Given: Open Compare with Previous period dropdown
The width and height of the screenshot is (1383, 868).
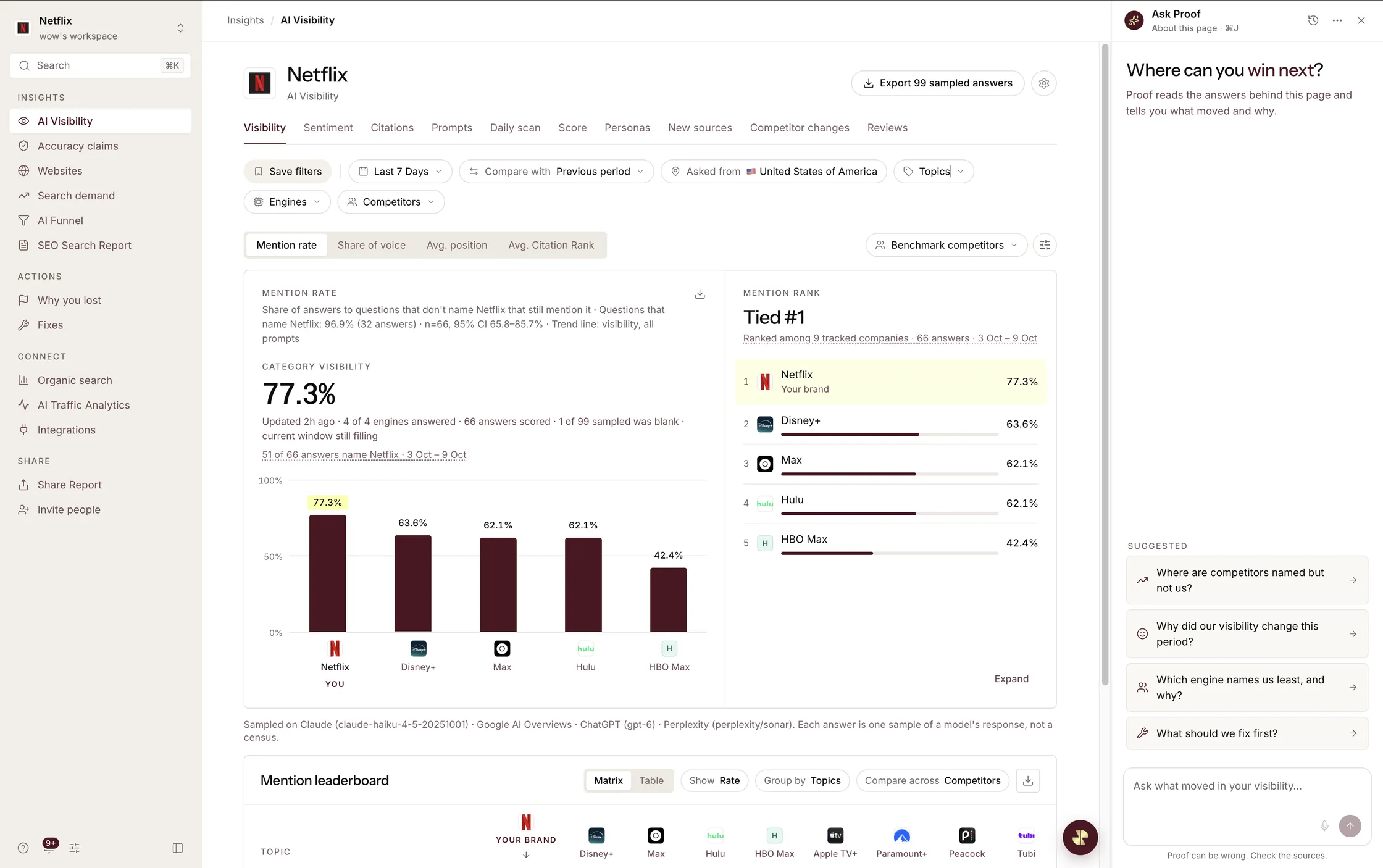Looking at the screenshot, I should (x=556, y=172).
